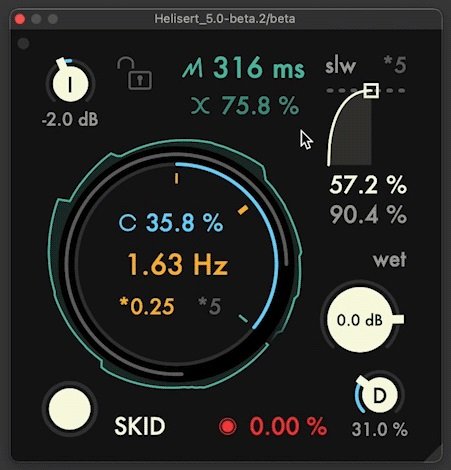Viewport: 451px width, 470px height.
Task: Toggle the round cream SKID button
Action: (70, 409)
